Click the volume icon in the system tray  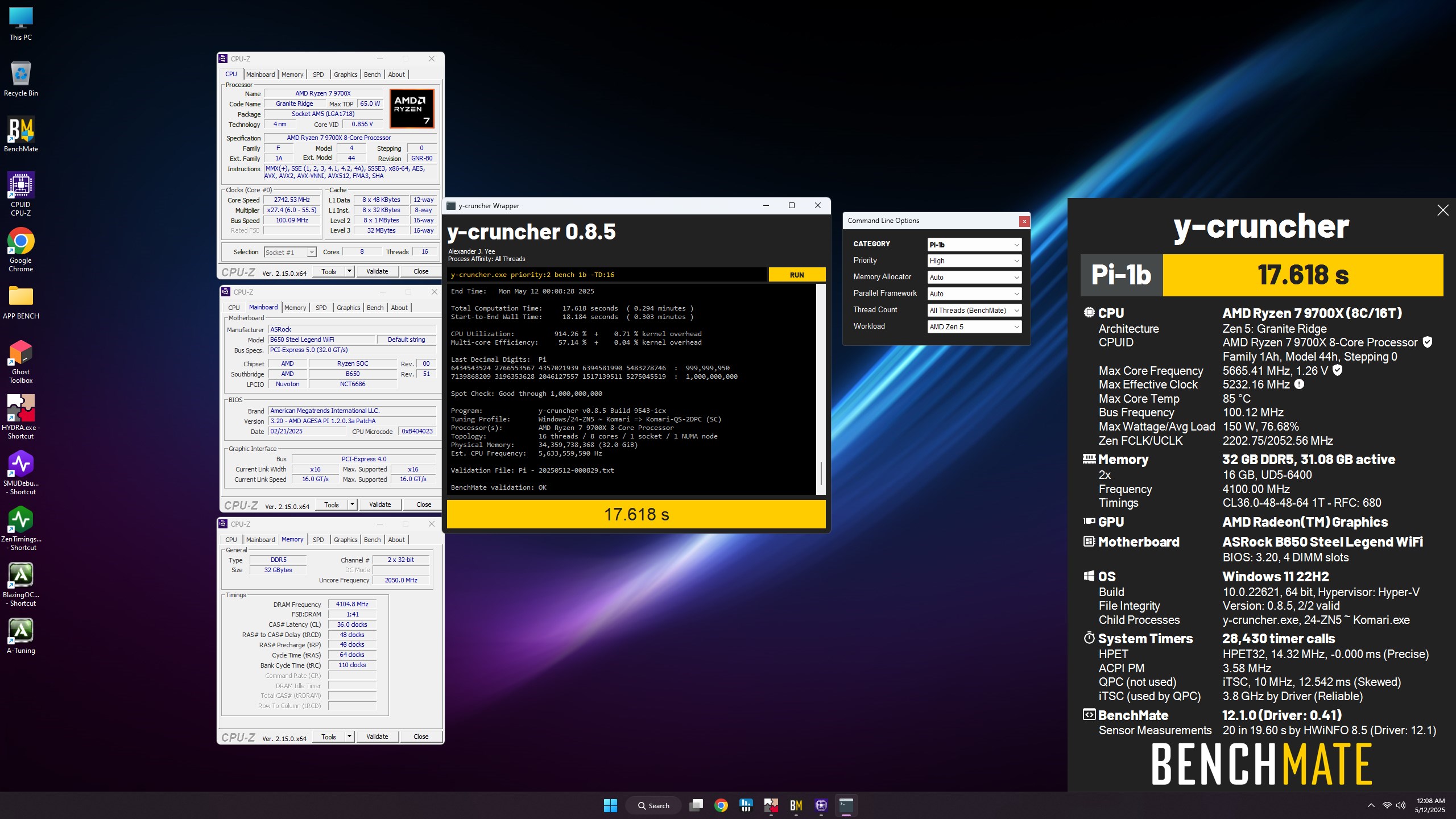tap(1401, 805)
